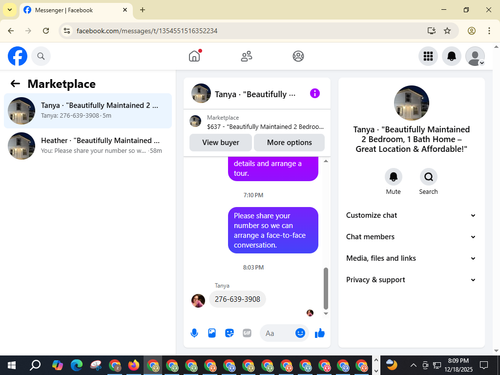Open the emoji picker smiley icon
This screenshot has width=500, height=375.
point(300,333)
